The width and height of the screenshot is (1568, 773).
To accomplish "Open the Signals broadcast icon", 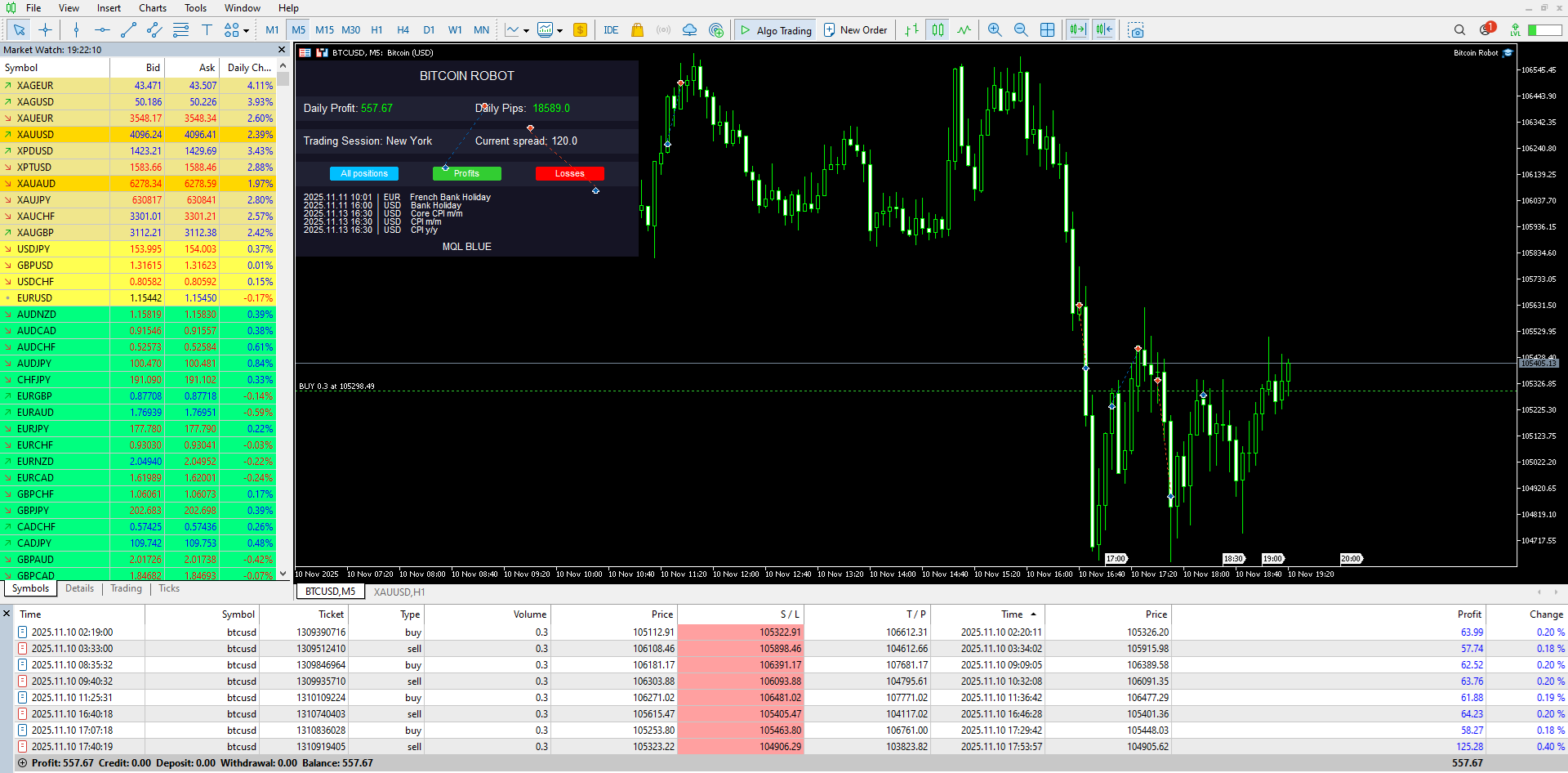I will click(664, 30).
